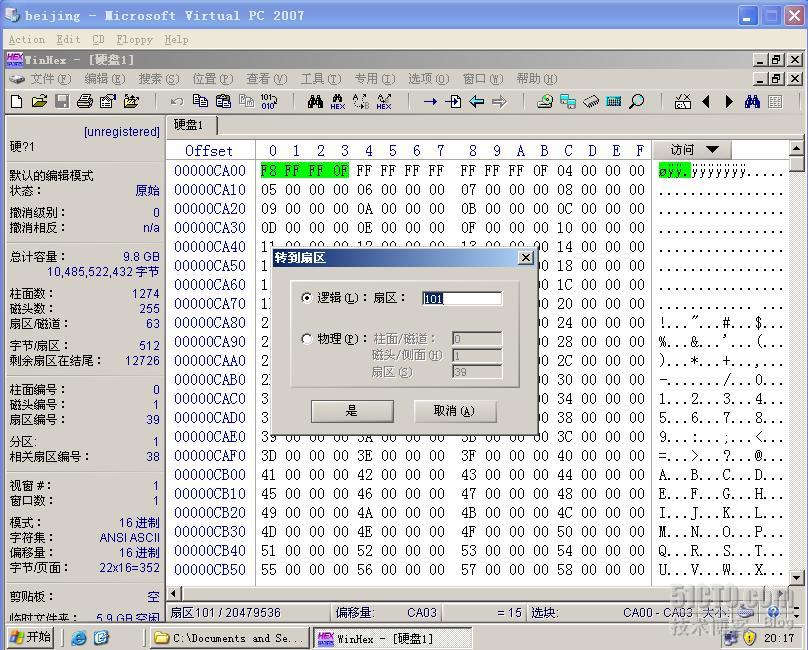The height and width of the screenshot is (650, 808).
Task: Open the 查看(V) menu
Action: (266, 79)
